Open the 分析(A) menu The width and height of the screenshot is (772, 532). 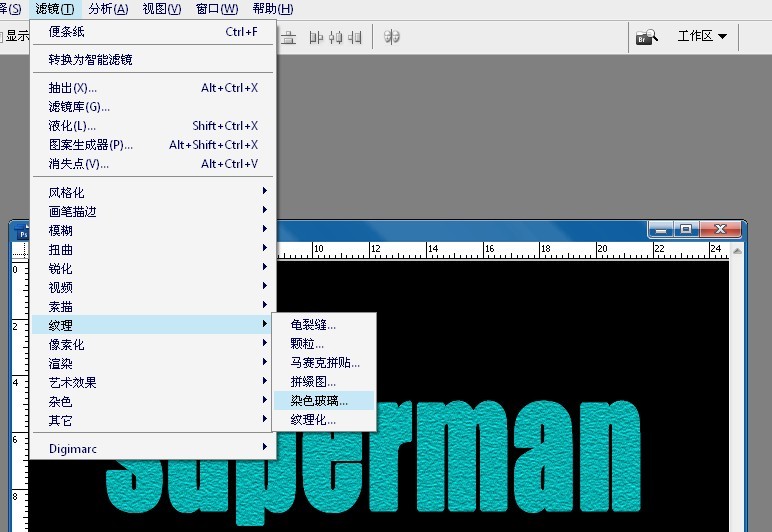[108, 9]
